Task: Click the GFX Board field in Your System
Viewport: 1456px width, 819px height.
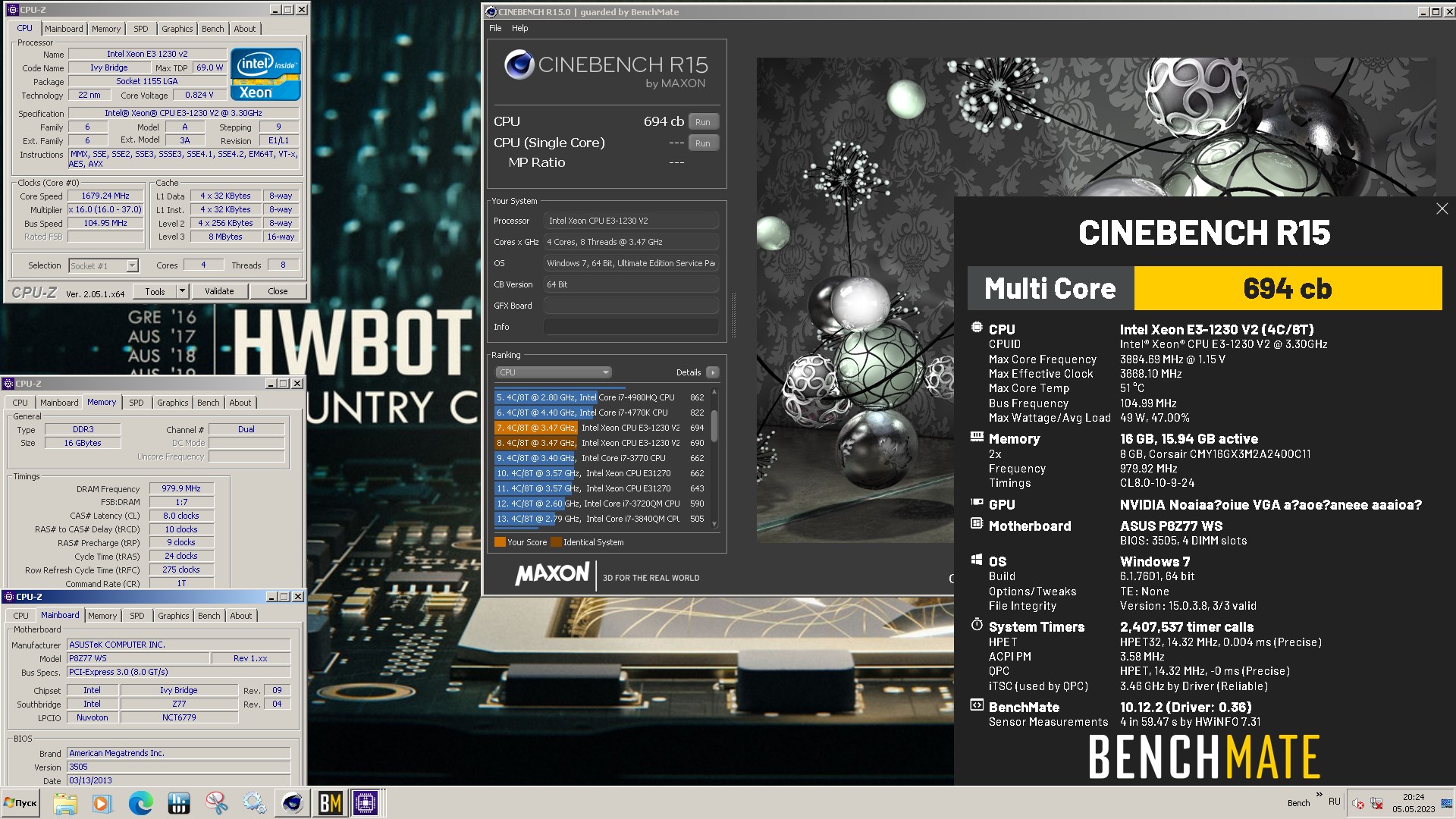Action: click(631, 306)
